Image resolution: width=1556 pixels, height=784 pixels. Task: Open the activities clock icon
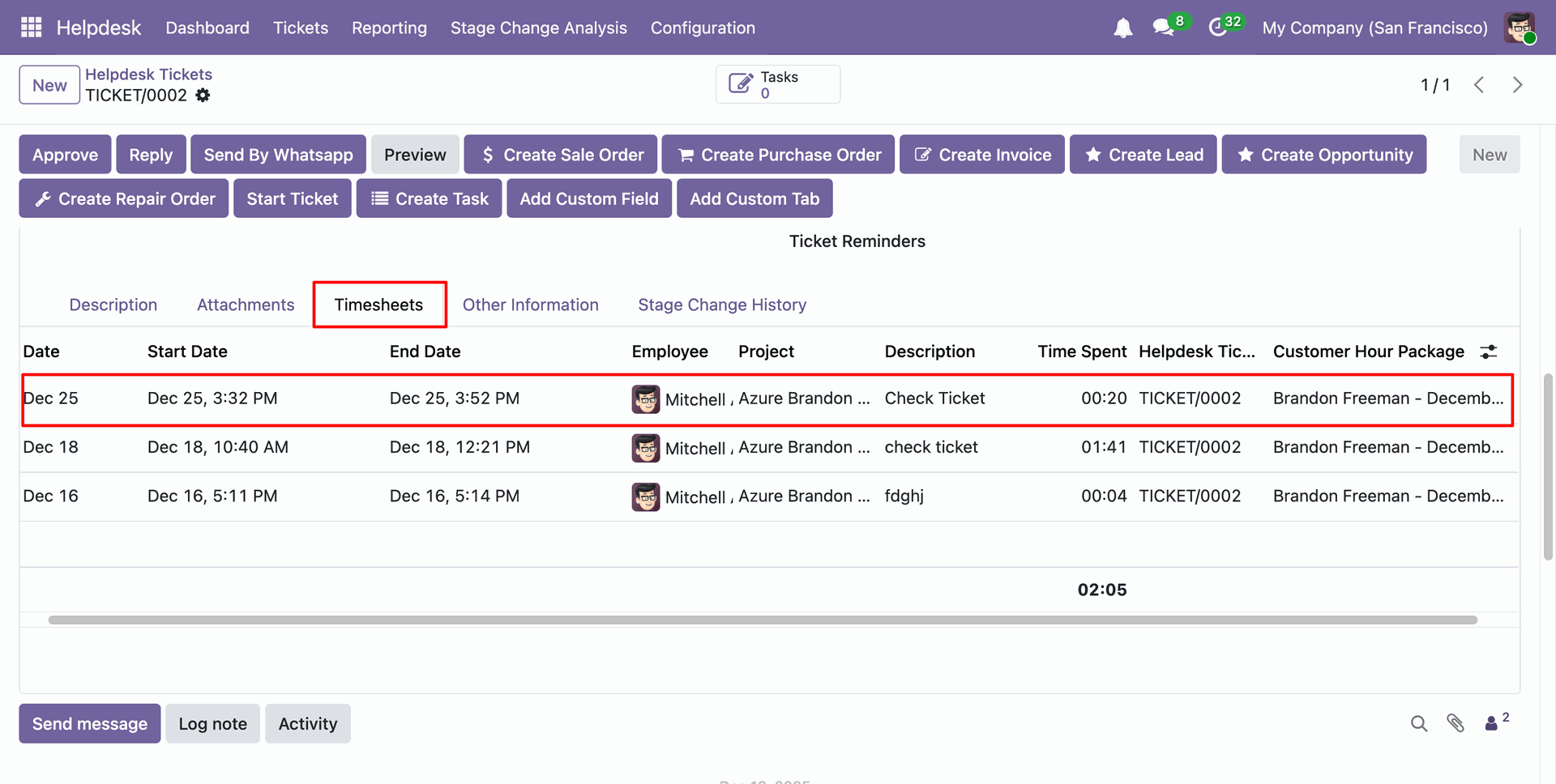[1217, 28]
